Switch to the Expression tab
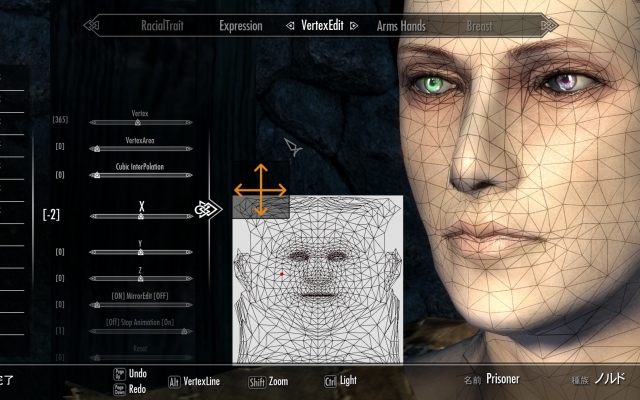The image size is (640, 400). 239,26
